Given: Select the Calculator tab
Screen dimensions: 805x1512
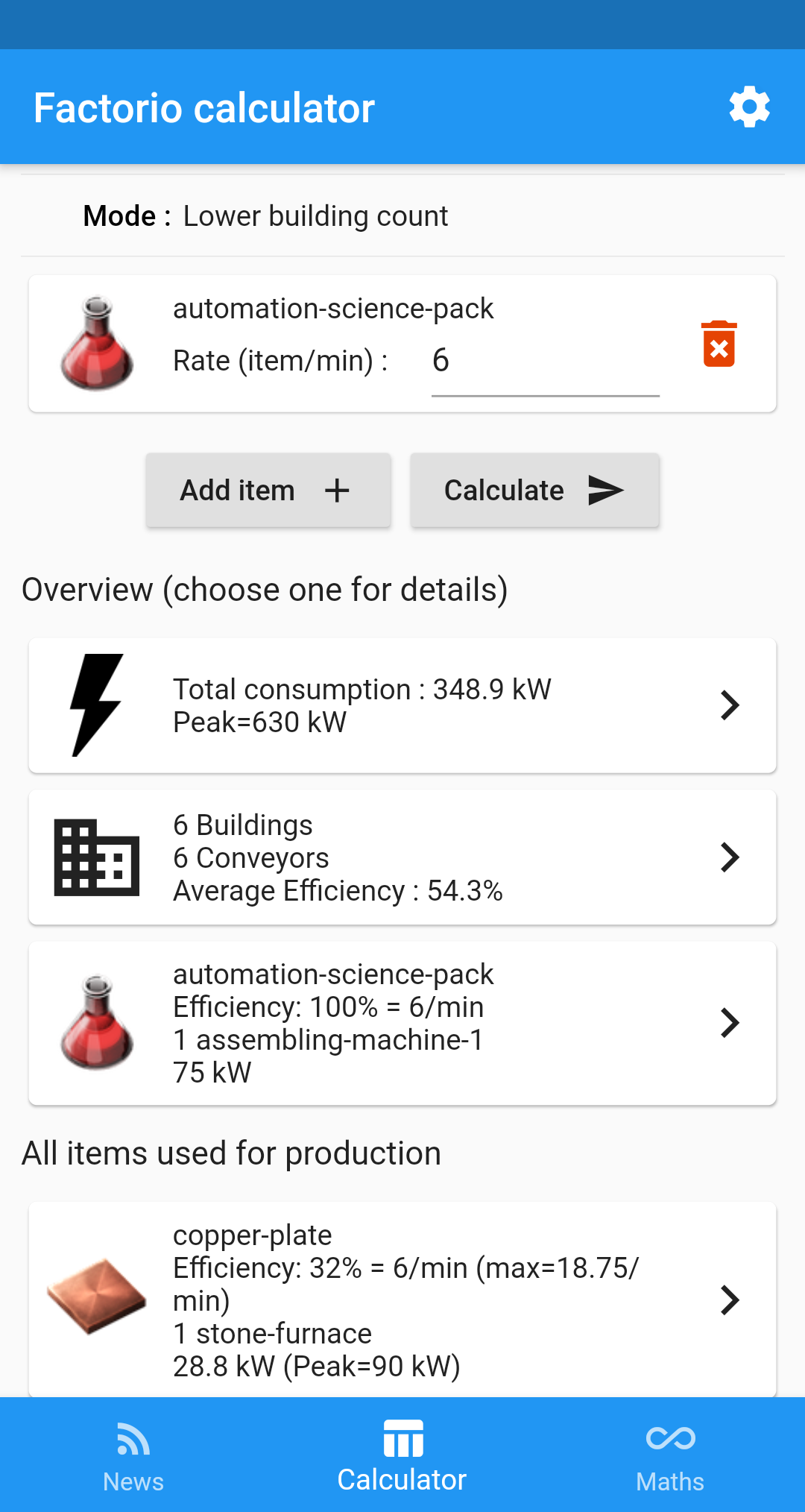Looking at the screenshot, I should (x=402, y=1456).
